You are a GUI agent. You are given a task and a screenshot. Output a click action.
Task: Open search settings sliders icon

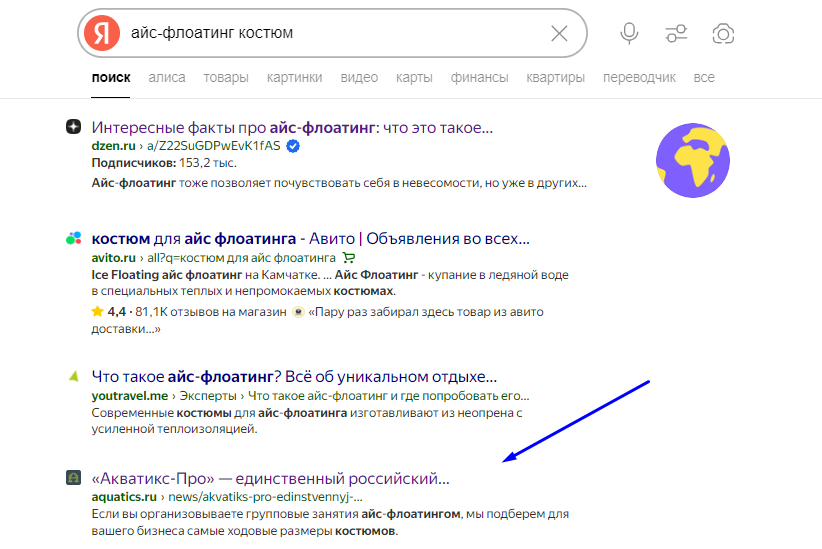tap(676, 34)
